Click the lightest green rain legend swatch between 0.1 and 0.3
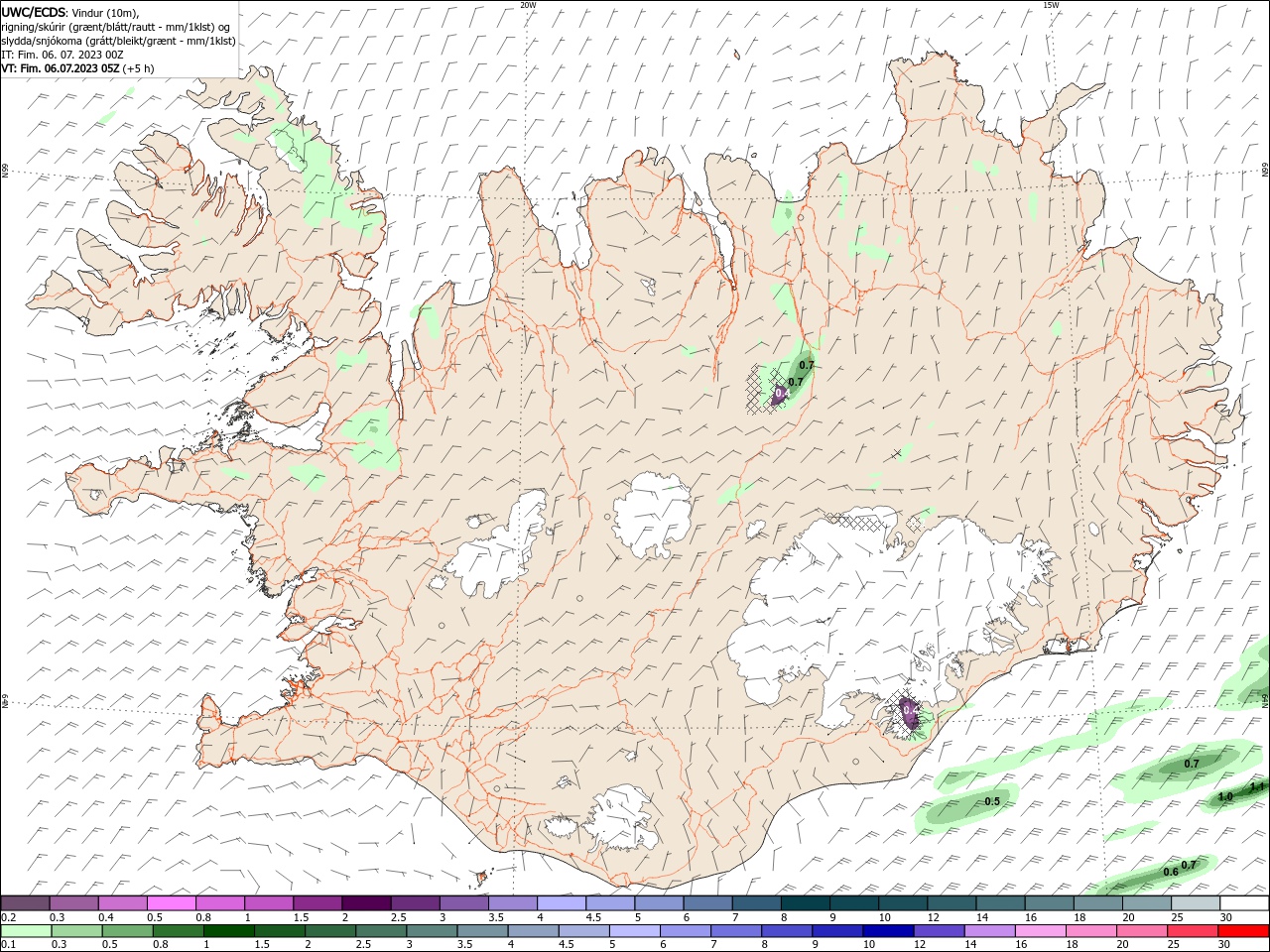 (26, 931)
